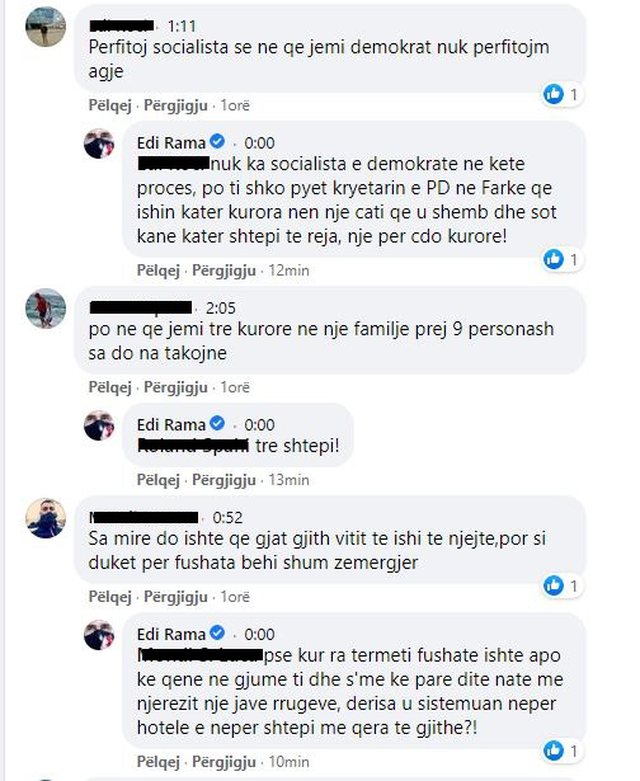
Task: Click like reaction icon on Edi Rama's Farke reply
Action: [x=553, y=259]
